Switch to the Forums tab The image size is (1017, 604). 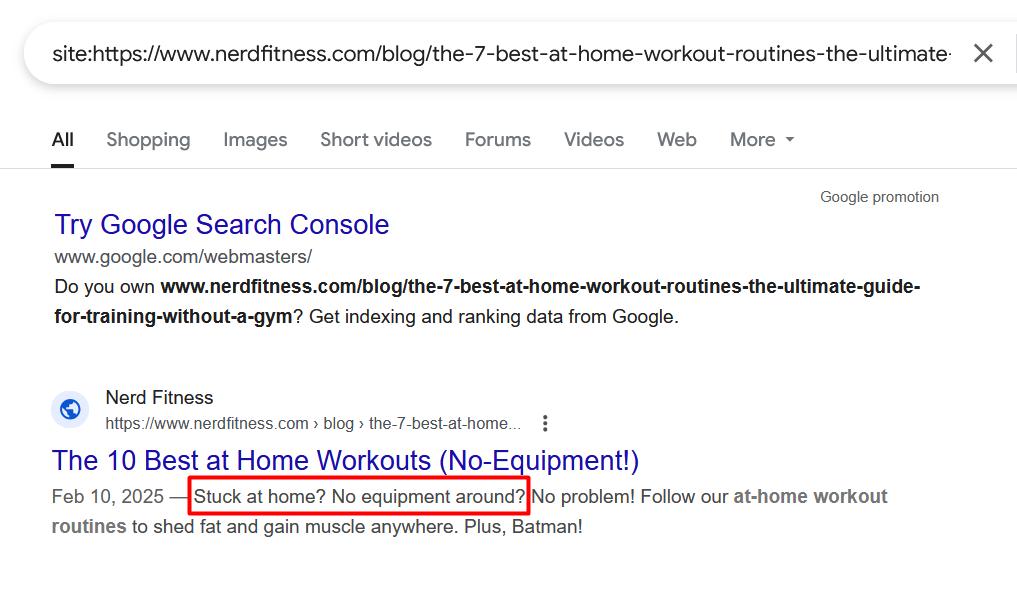pos(498,140)
